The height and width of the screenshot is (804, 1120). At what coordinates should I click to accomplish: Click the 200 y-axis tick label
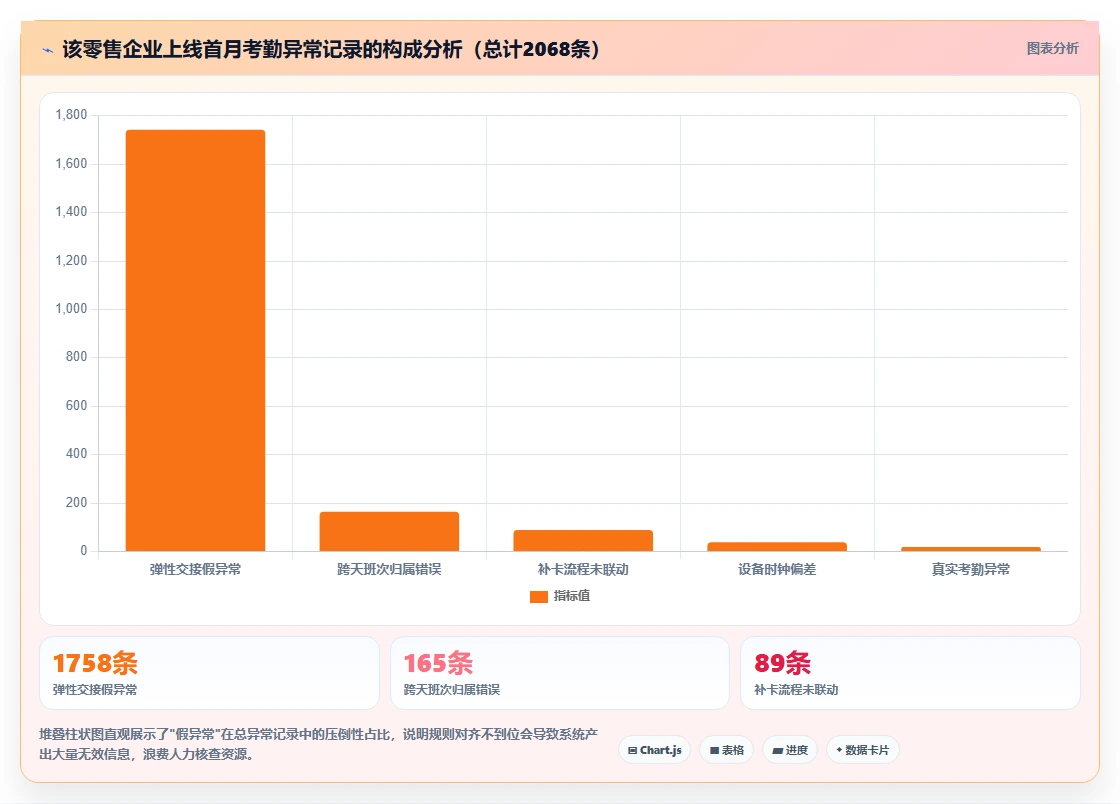click(76, 503)
